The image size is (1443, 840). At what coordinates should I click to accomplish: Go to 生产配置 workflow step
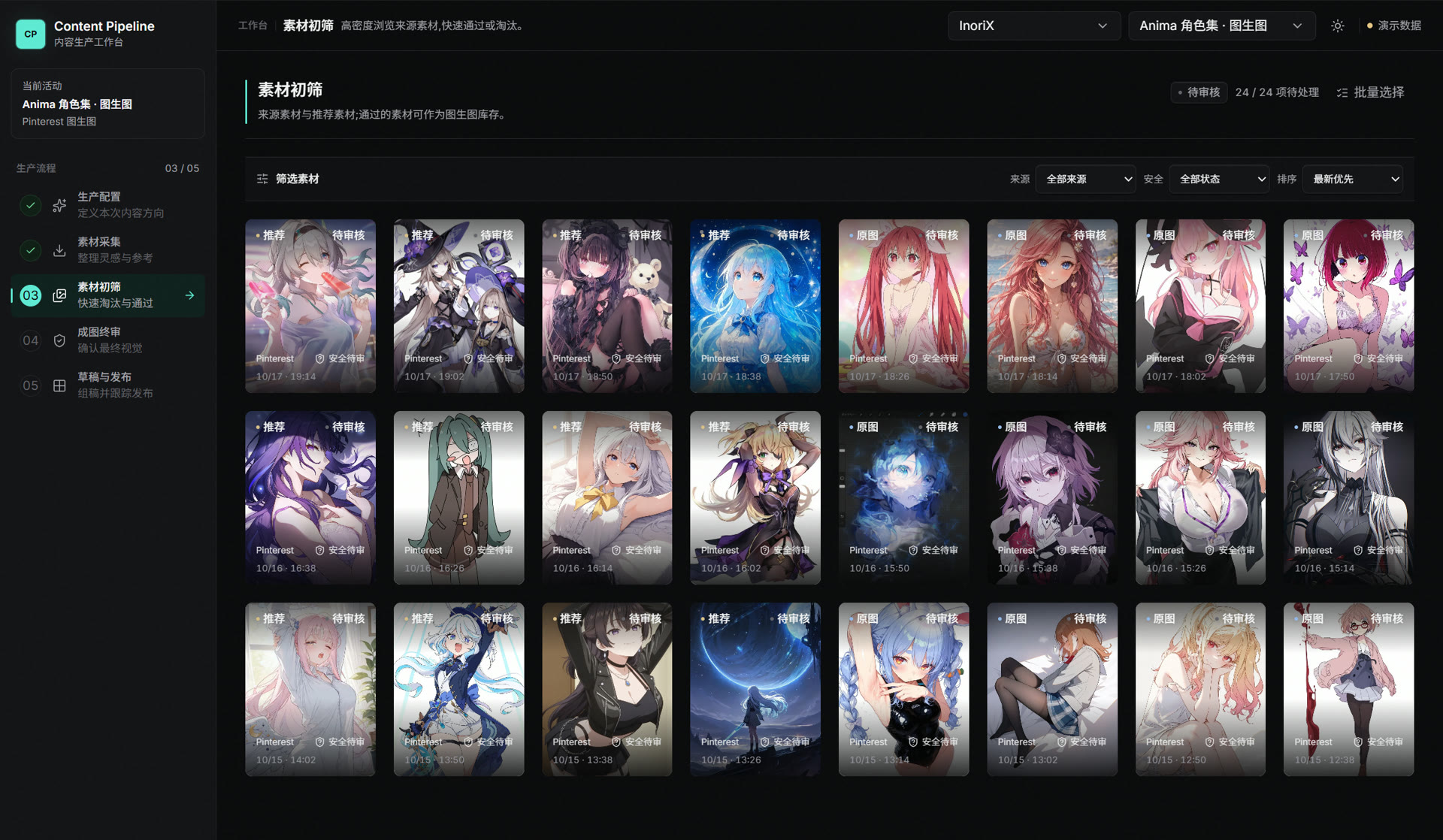click(107, 205)
